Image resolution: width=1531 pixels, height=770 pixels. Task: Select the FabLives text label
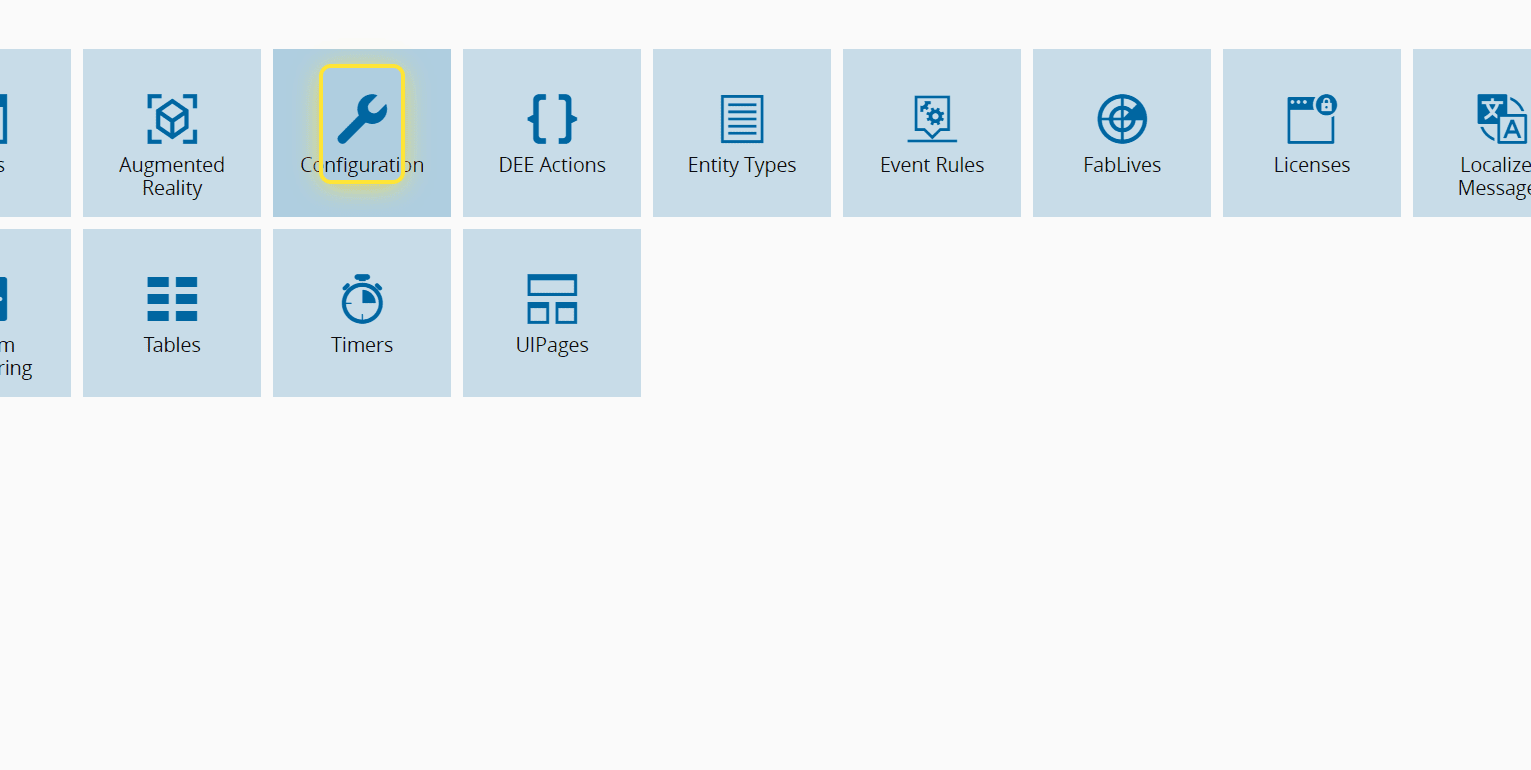tap(1122, 165)
